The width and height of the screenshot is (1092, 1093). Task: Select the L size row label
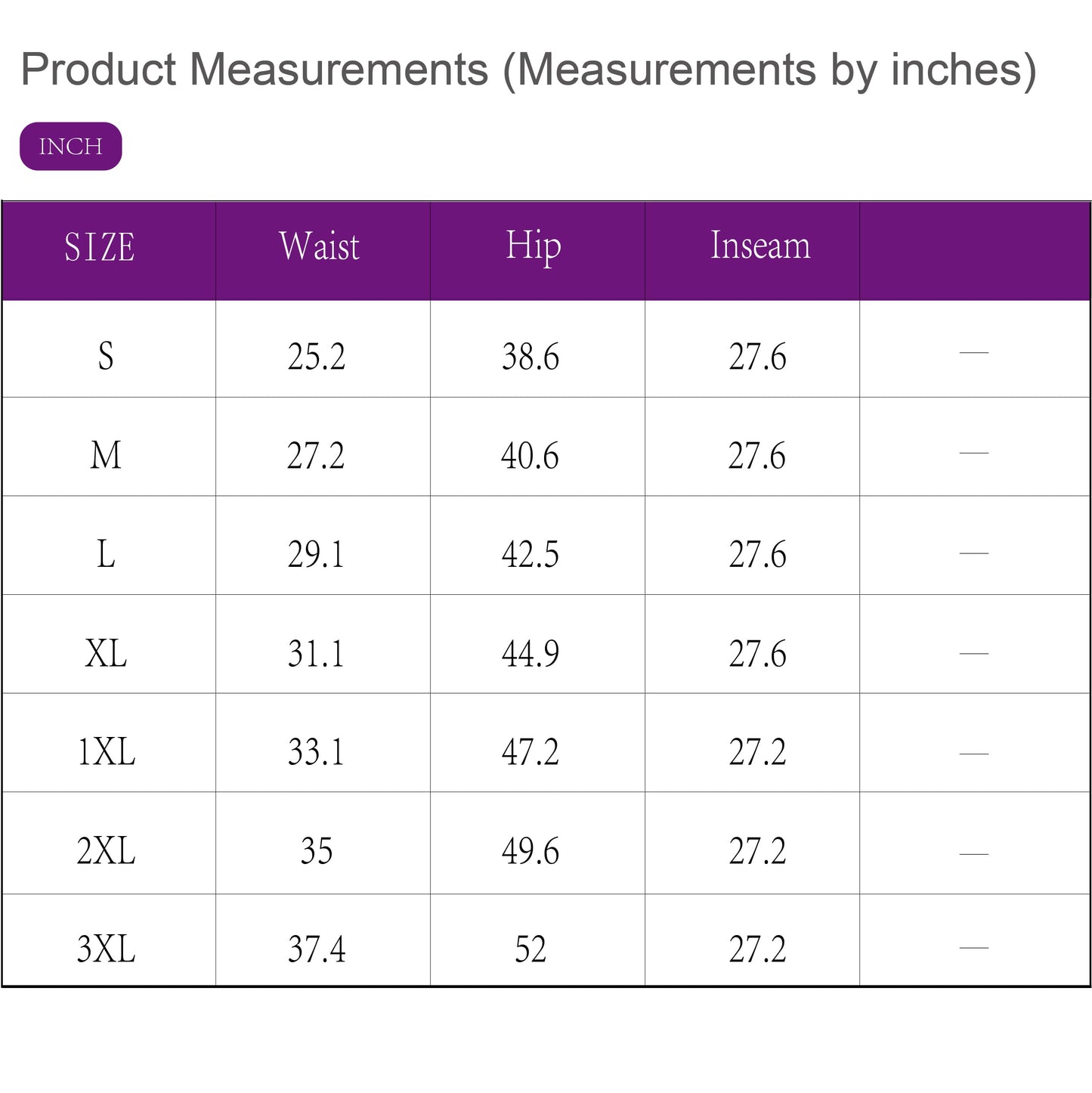106,554
